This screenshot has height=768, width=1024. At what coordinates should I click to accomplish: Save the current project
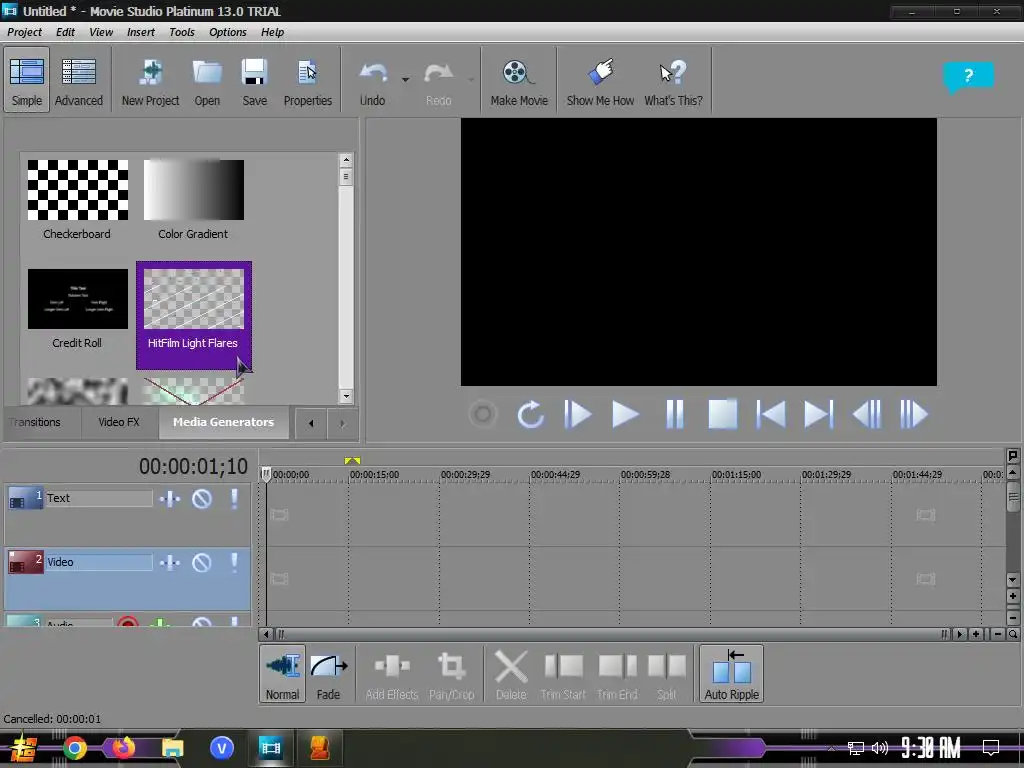click(254, 80)
